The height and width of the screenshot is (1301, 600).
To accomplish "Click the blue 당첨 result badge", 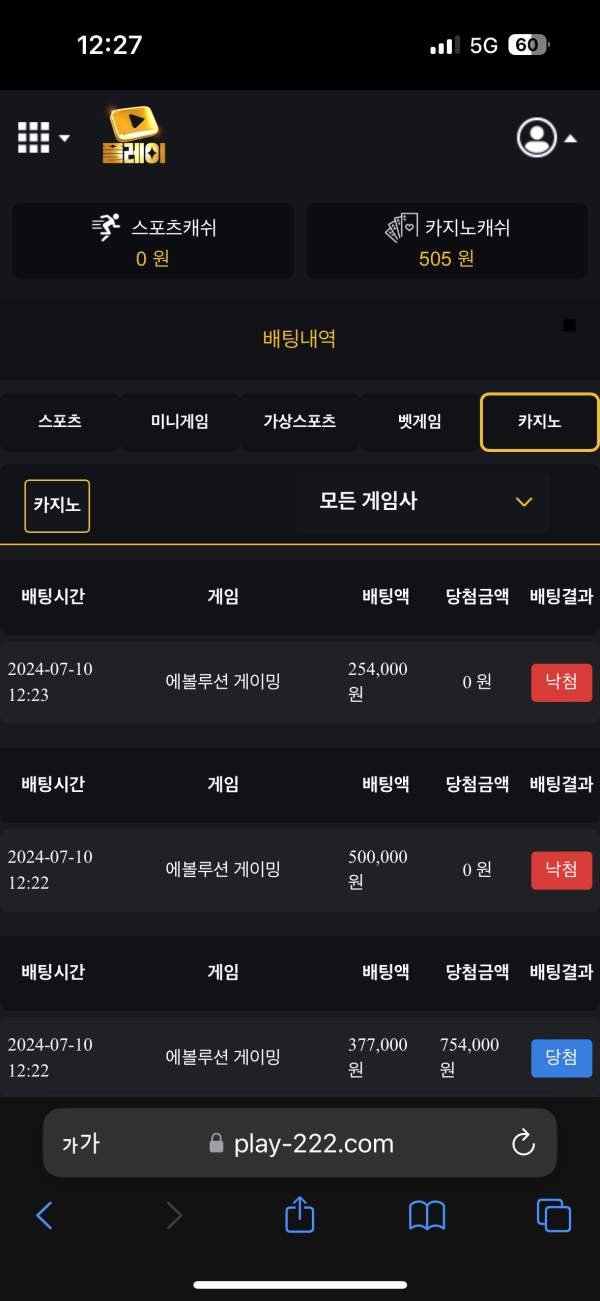I will (x=561, y=1059).
